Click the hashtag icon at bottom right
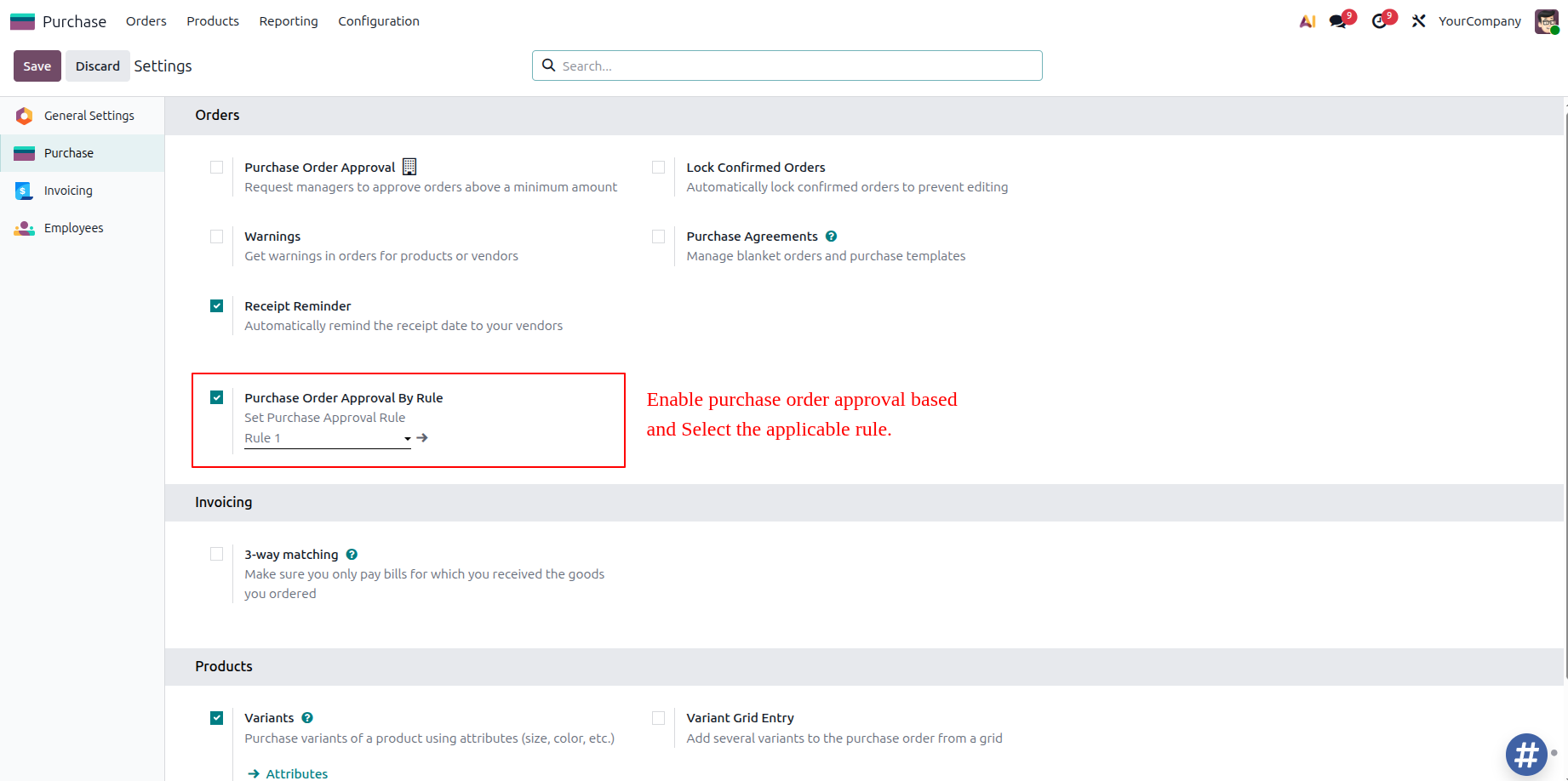1568x781 pixels. click(1526, 755)
